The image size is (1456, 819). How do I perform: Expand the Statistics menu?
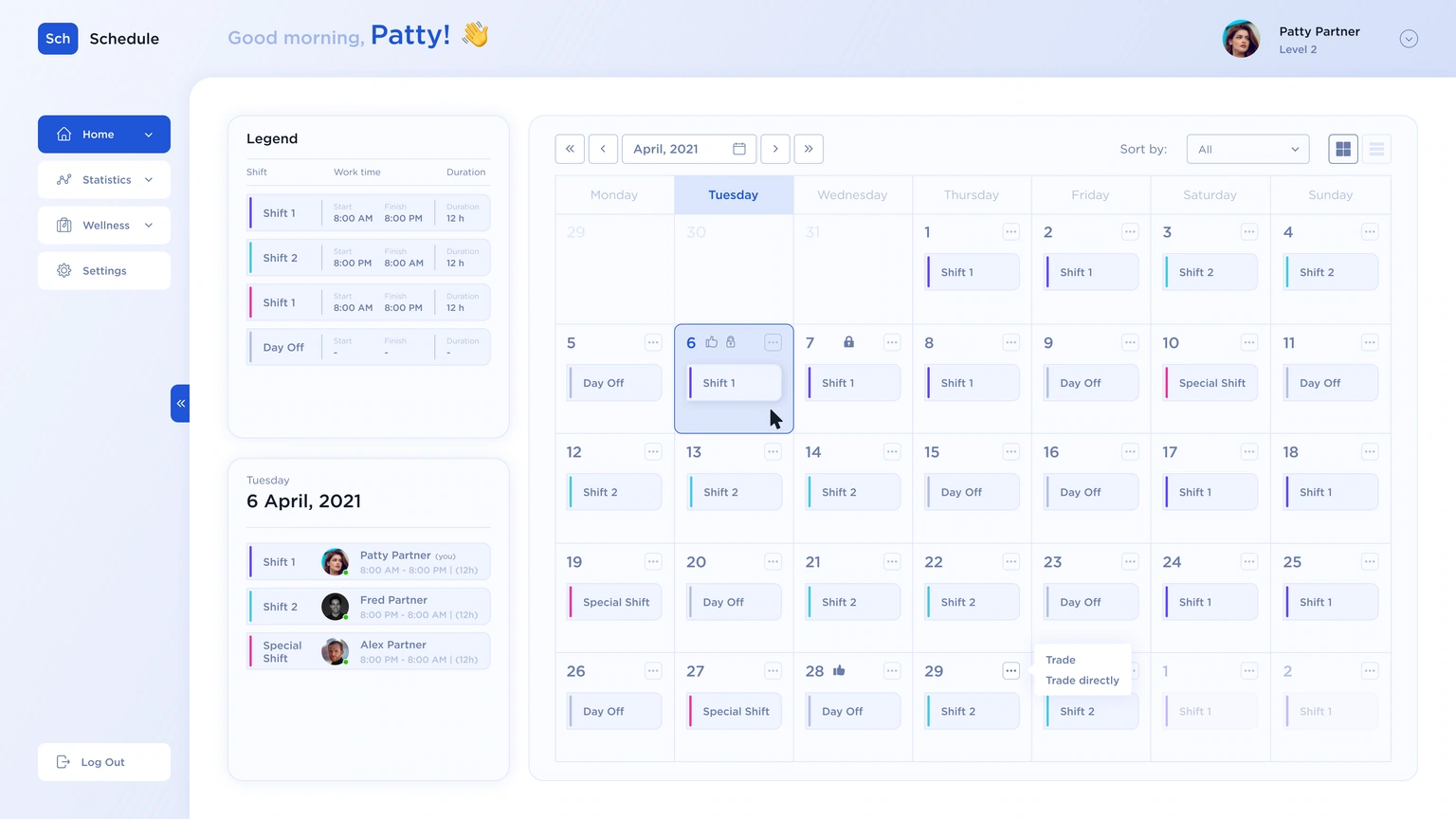click(104, 180)
